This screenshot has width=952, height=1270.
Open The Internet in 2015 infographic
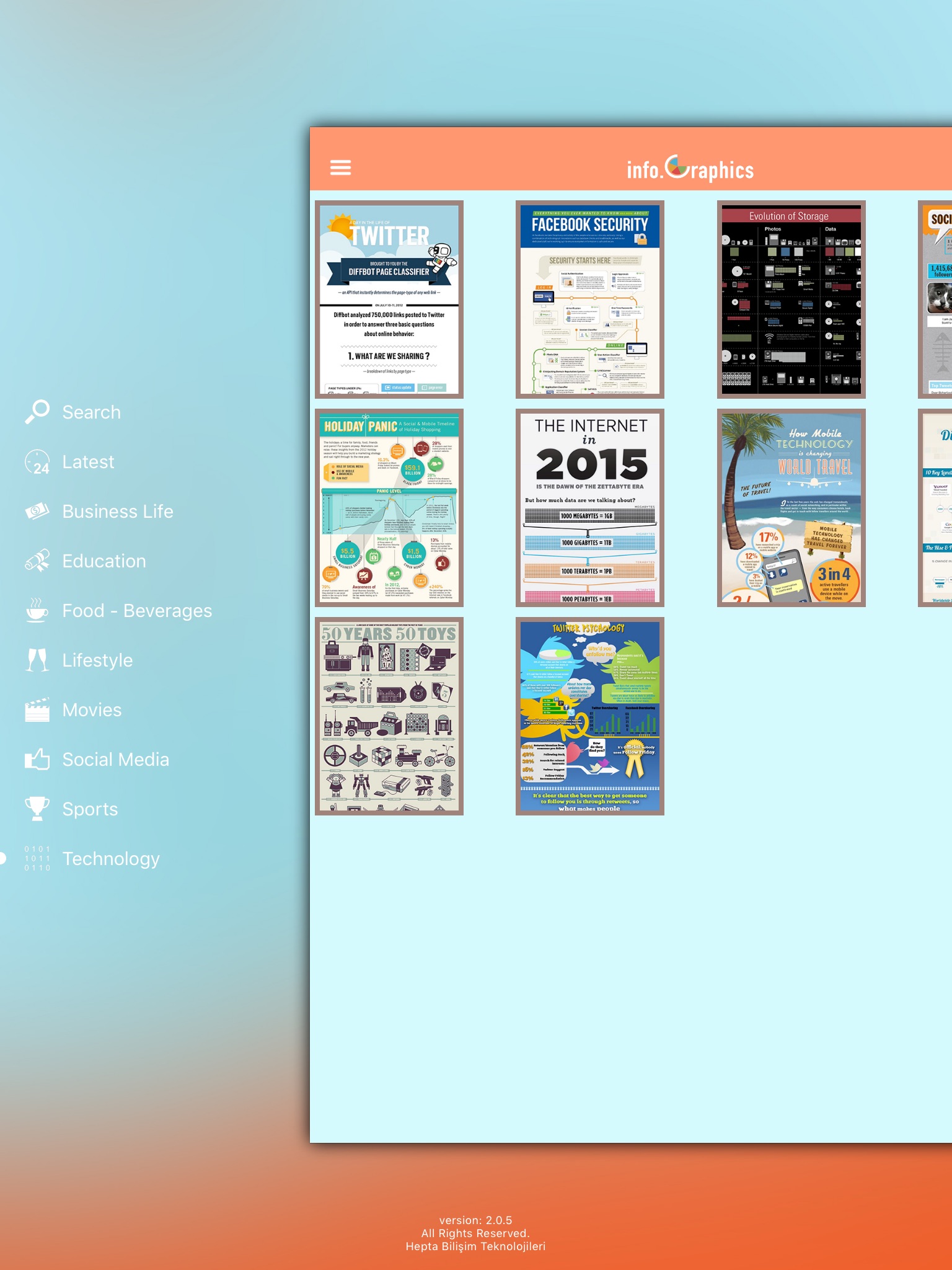point(590,508)
